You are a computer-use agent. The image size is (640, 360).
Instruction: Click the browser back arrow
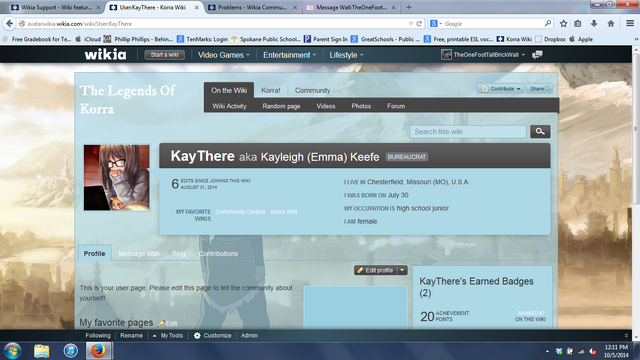[9, 24]
